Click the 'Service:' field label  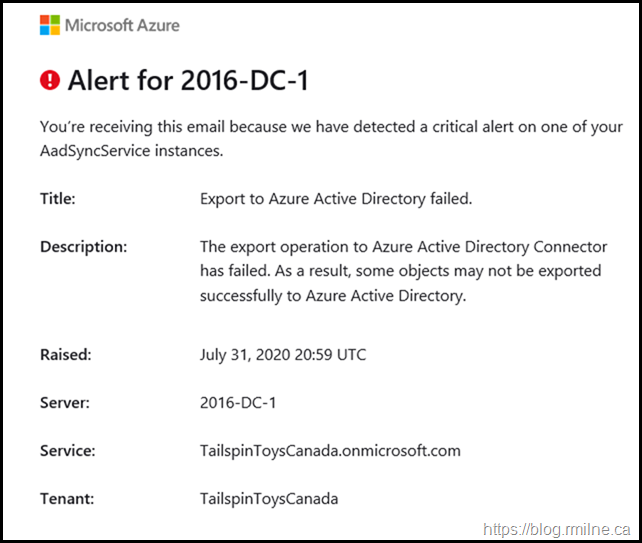[x=67, y=450]
